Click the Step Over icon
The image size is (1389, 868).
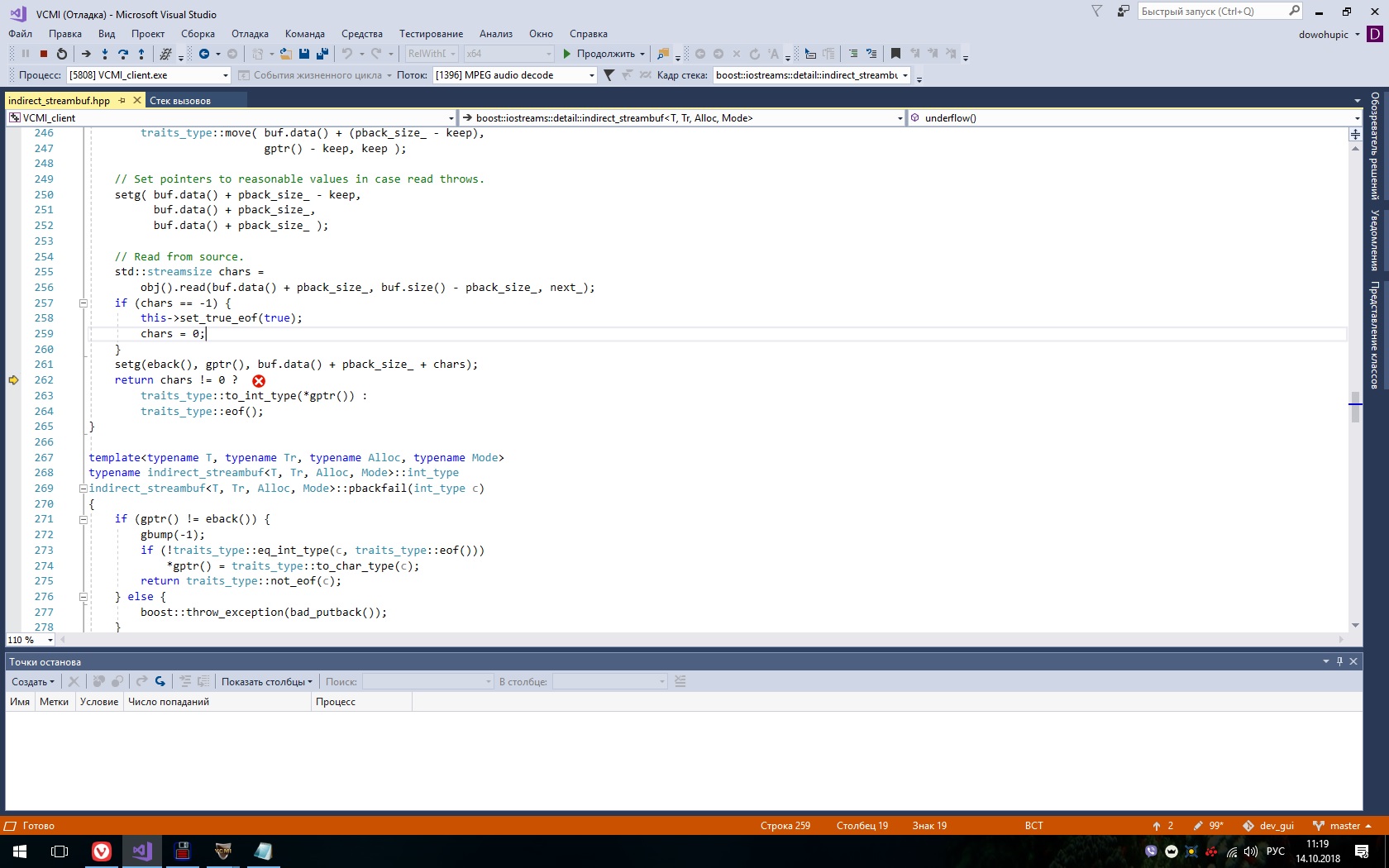[123, 54]
